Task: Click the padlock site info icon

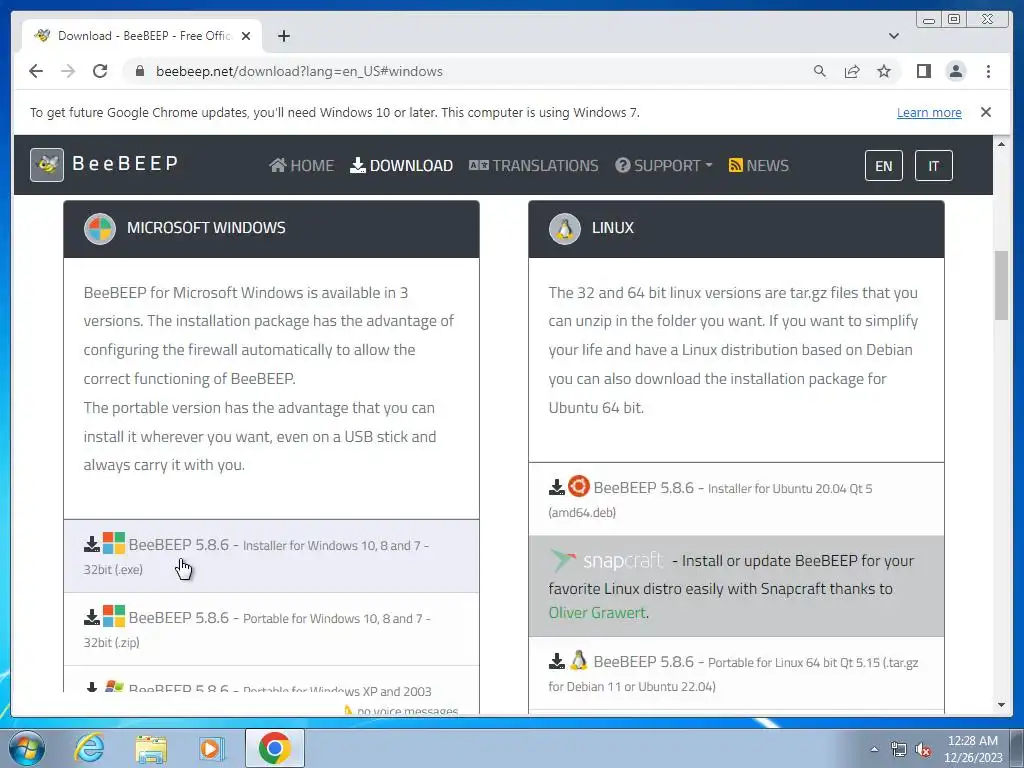Action: click(x=139, y=71)
